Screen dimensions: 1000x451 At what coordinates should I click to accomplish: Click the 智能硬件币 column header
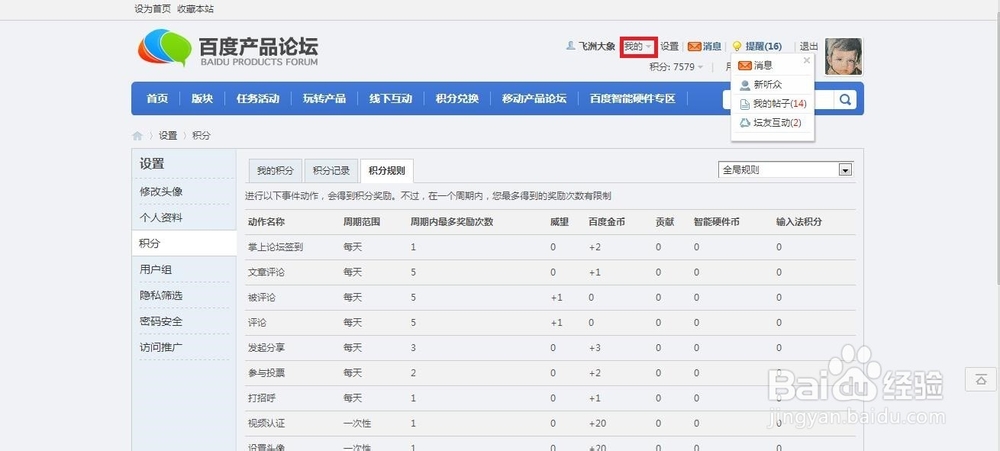point(716,222)
